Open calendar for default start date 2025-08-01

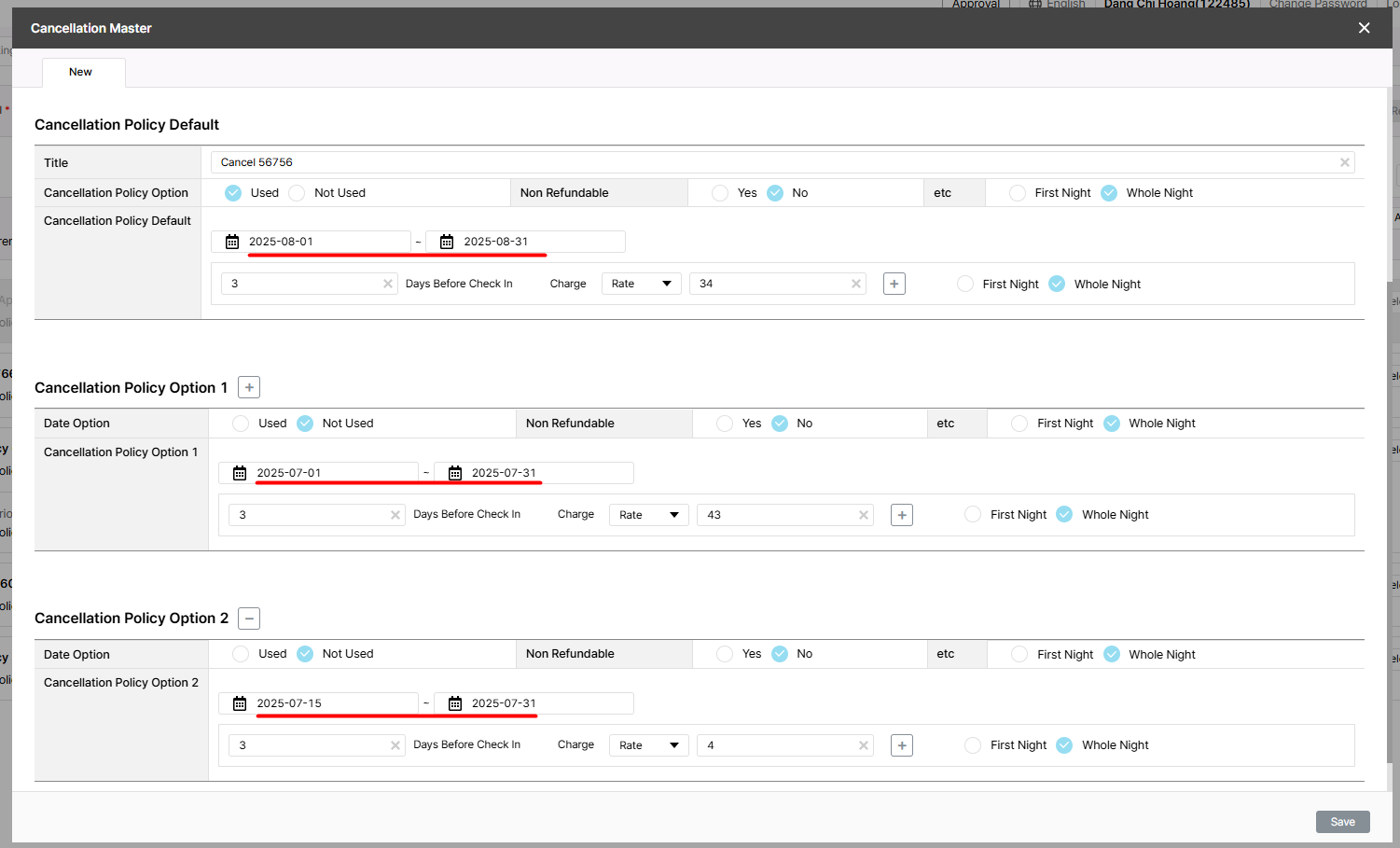(232, 242)
